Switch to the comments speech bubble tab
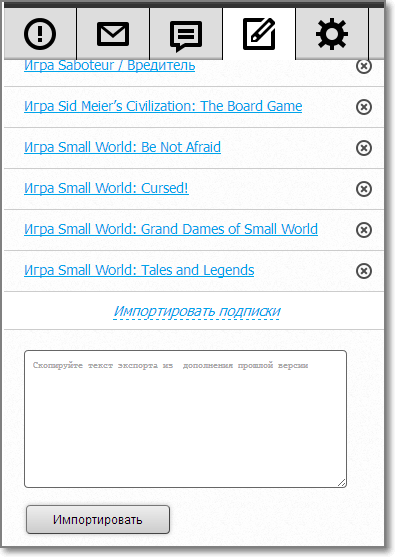Image resolution: width=395 pixels, height=557 pixels. pos(186,34)
